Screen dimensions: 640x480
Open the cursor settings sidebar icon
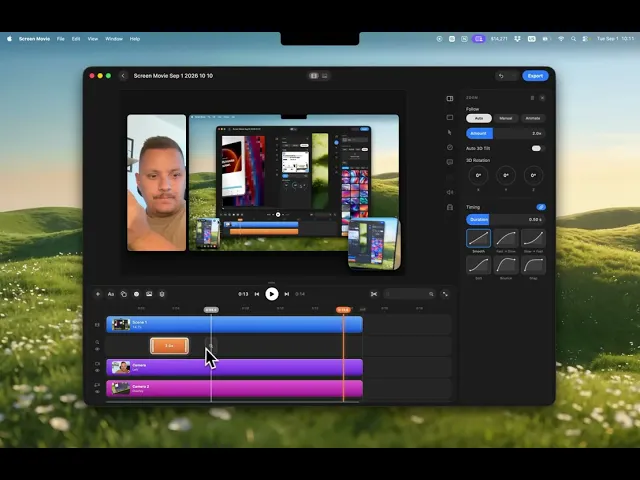click(450, 132)
